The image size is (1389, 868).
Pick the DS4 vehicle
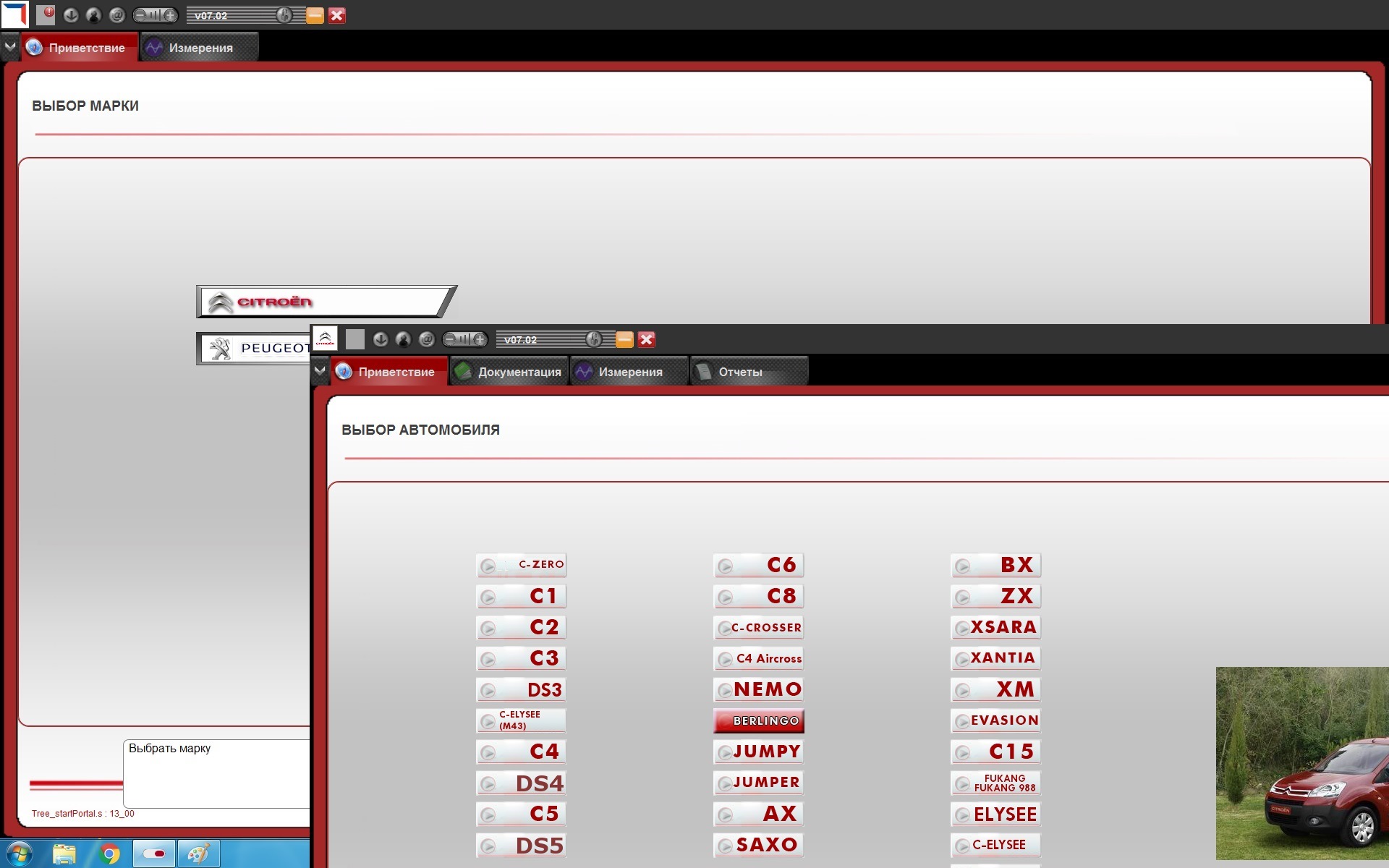(521, 783)
